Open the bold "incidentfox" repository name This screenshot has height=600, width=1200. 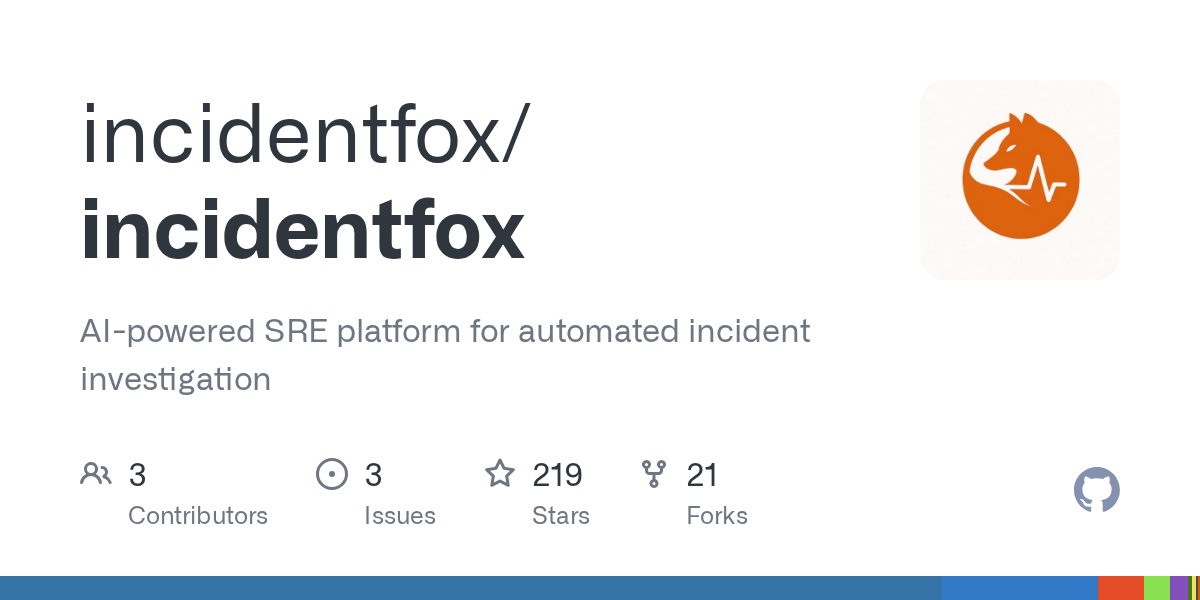(x=302, y=230)
